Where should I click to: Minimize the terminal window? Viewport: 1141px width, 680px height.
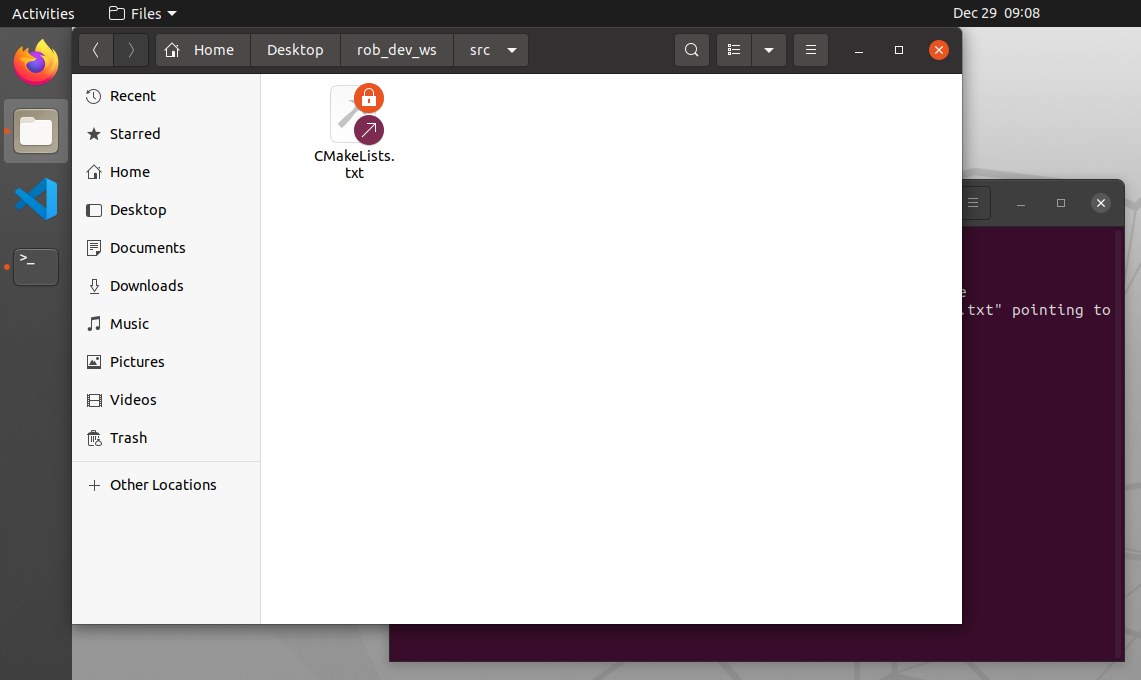(x=1021, y=203)
